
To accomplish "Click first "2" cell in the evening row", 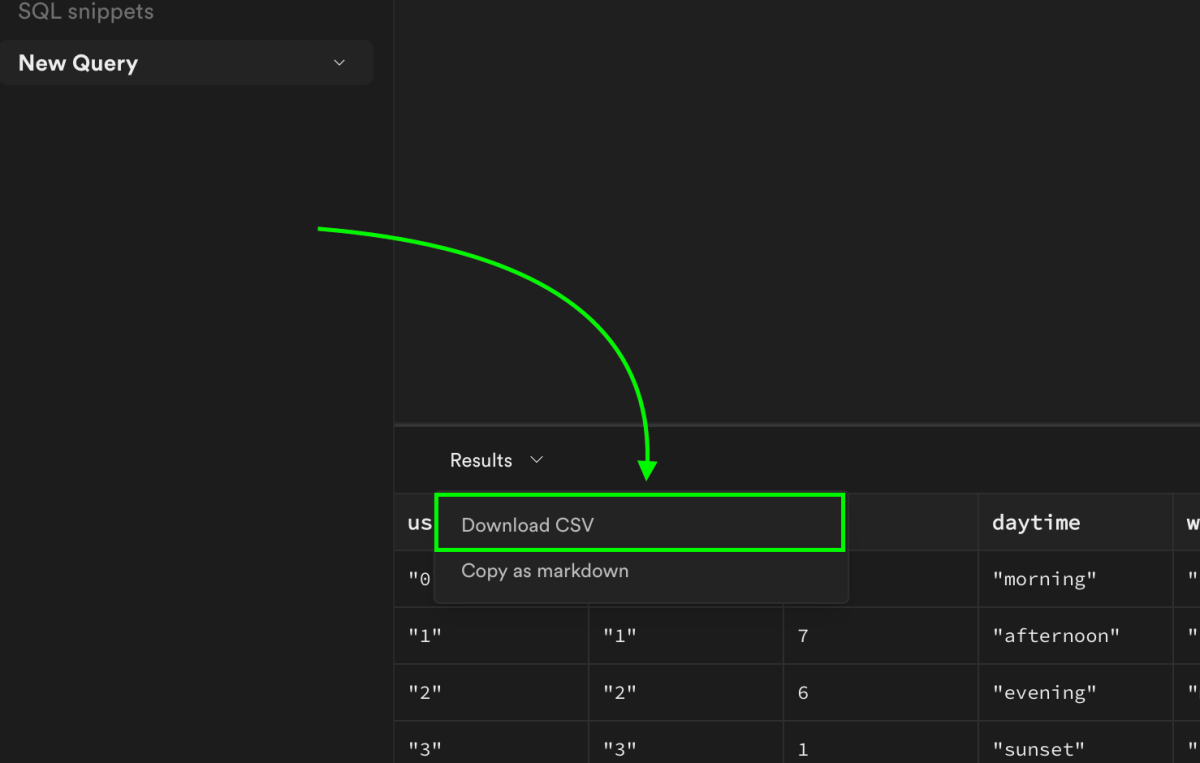I will click(491, 693).
